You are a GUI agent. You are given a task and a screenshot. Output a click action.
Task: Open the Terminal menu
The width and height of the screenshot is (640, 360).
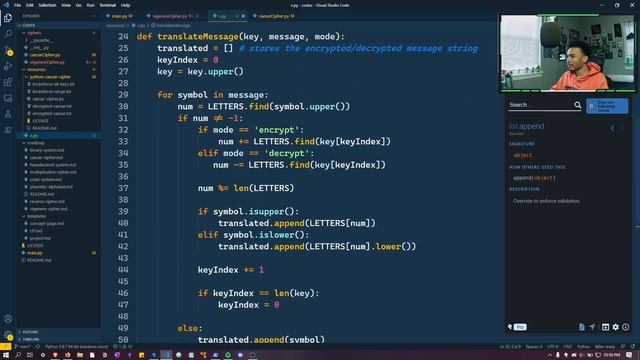(x=107, y=5)
